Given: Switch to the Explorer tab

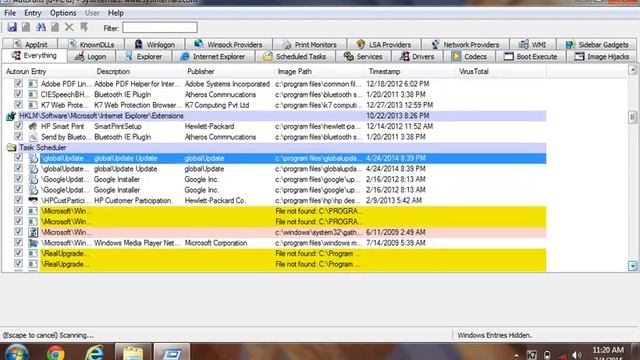Looking at the screenshot, I should (x=144, y=56).
